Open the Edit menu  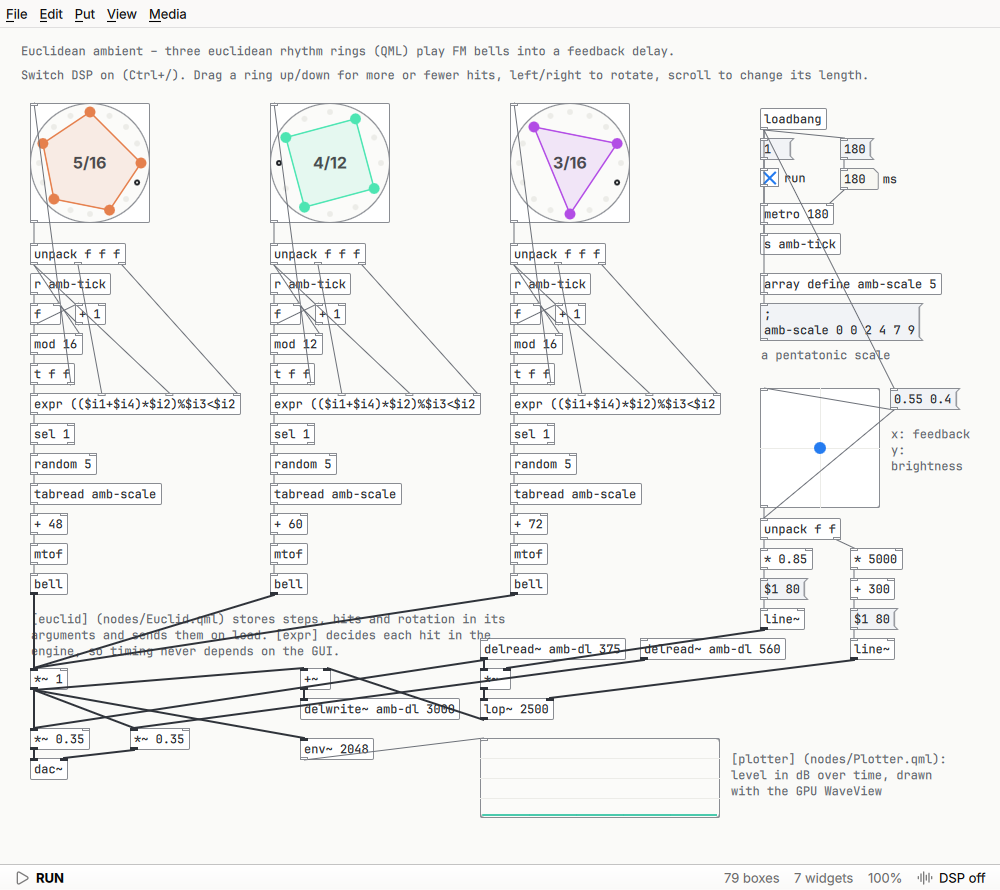point(51,14)
